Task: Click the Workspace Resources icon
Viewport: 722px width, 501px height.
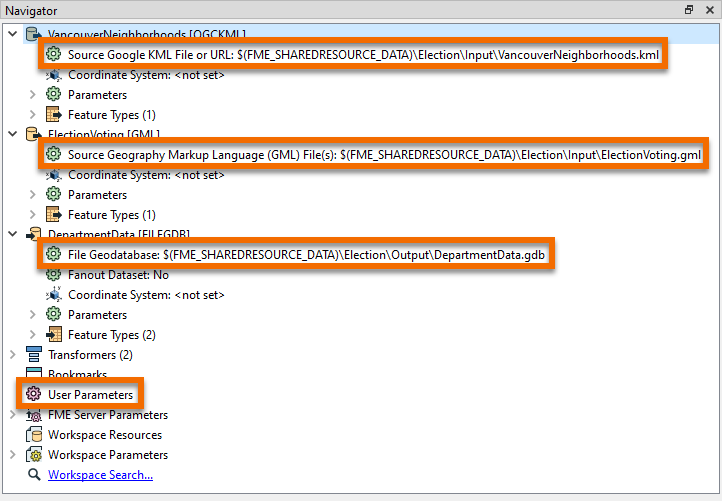Action: [x=34, y=435]
